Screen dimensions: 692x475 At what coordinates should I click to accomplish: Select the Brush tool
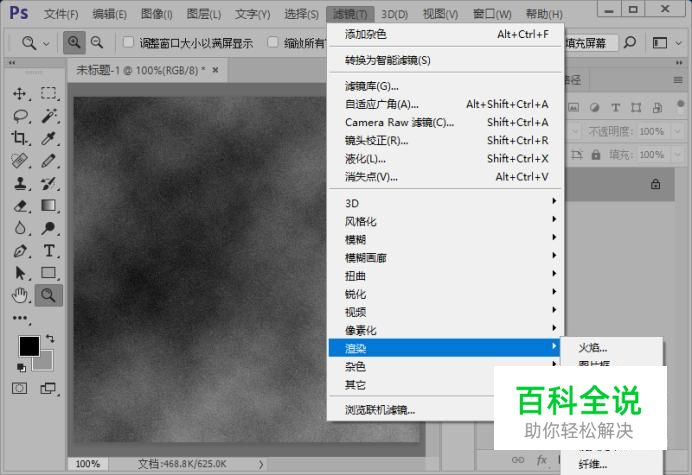[49, 161]
